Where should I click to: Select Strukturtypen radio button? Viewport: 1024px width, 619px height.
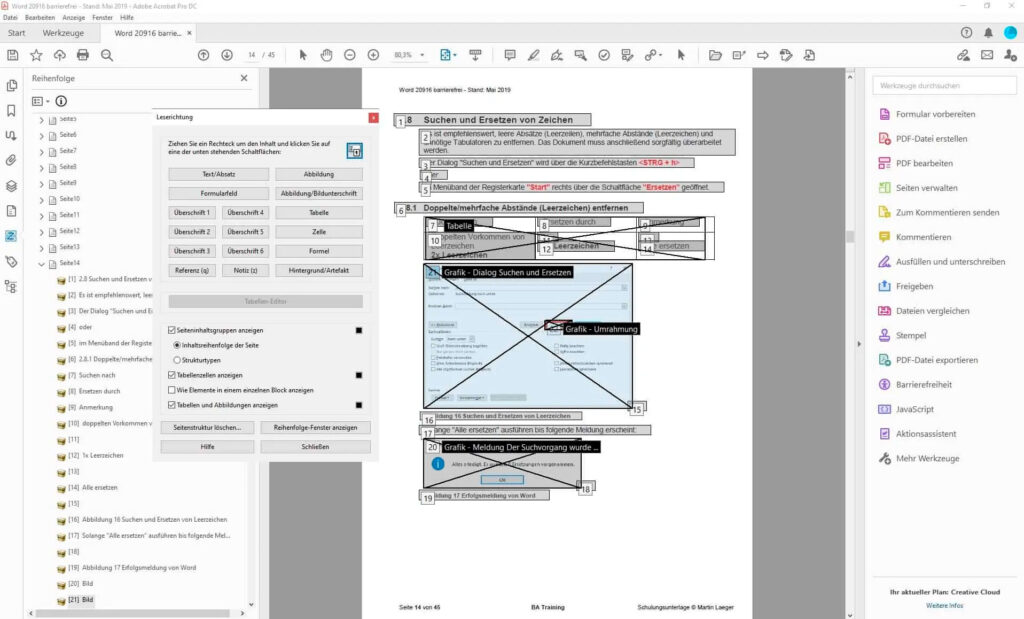pyautogui.click(x=177, y=360)
